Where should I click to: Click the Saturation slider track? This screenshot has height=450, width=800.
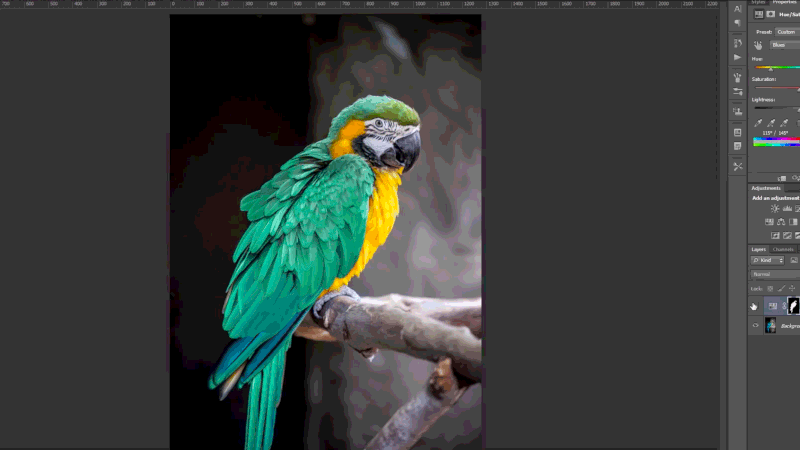(x=777, y=88)
